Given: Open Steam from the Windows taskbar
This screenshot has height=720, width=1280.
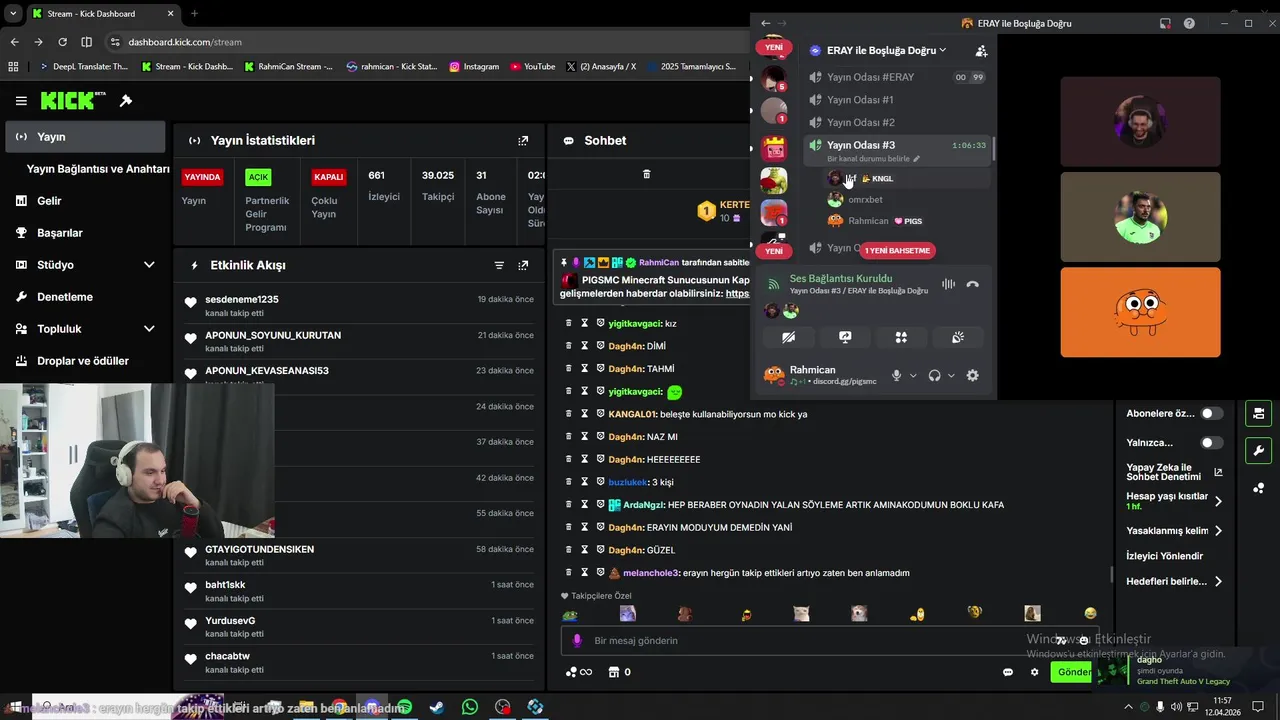Looking at the screenshot, I should click(x=437, y=707).
